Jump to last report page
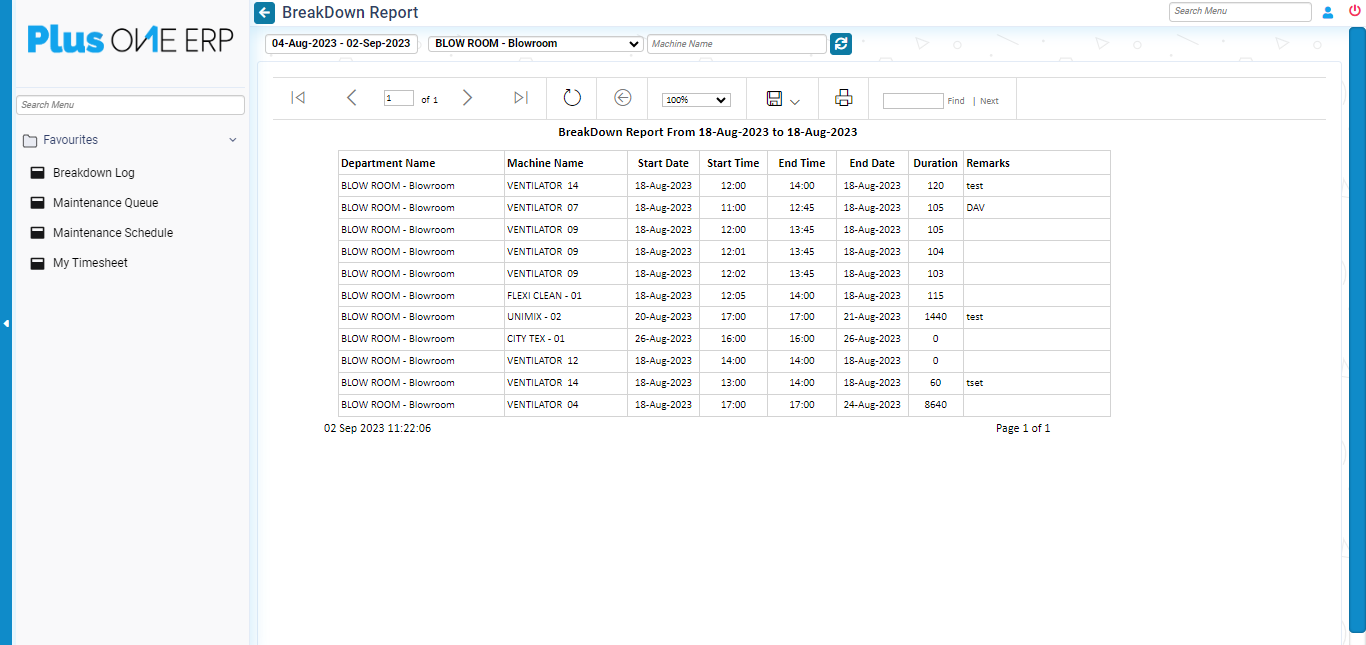This screenshot has height=645, width=1366. tap(520, 98)
